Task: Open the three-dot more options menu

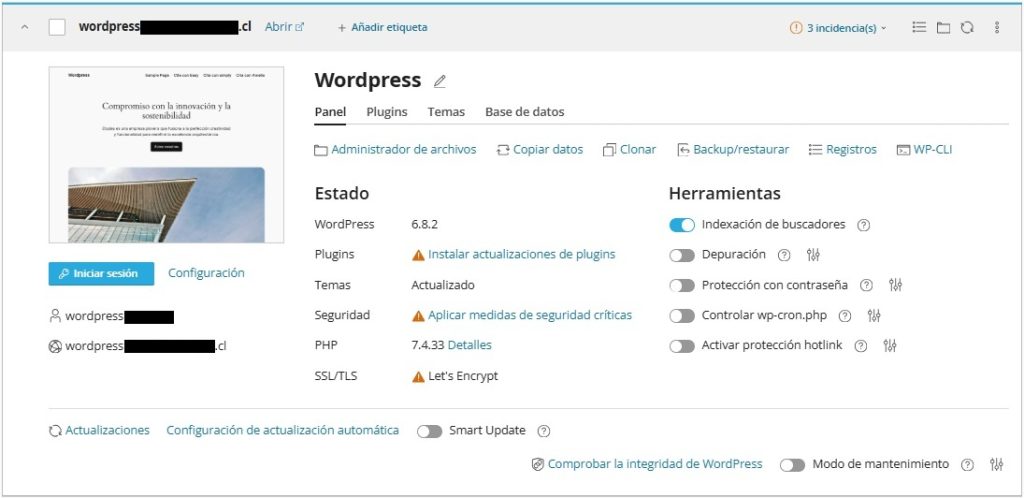Action: [997, 27]
